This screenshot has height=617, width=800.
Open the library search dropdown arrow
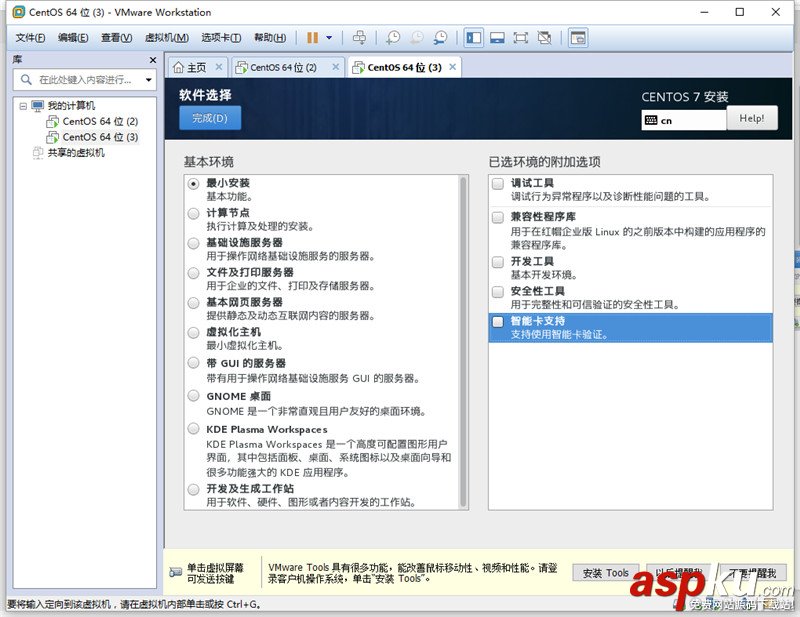click(148, 80)
